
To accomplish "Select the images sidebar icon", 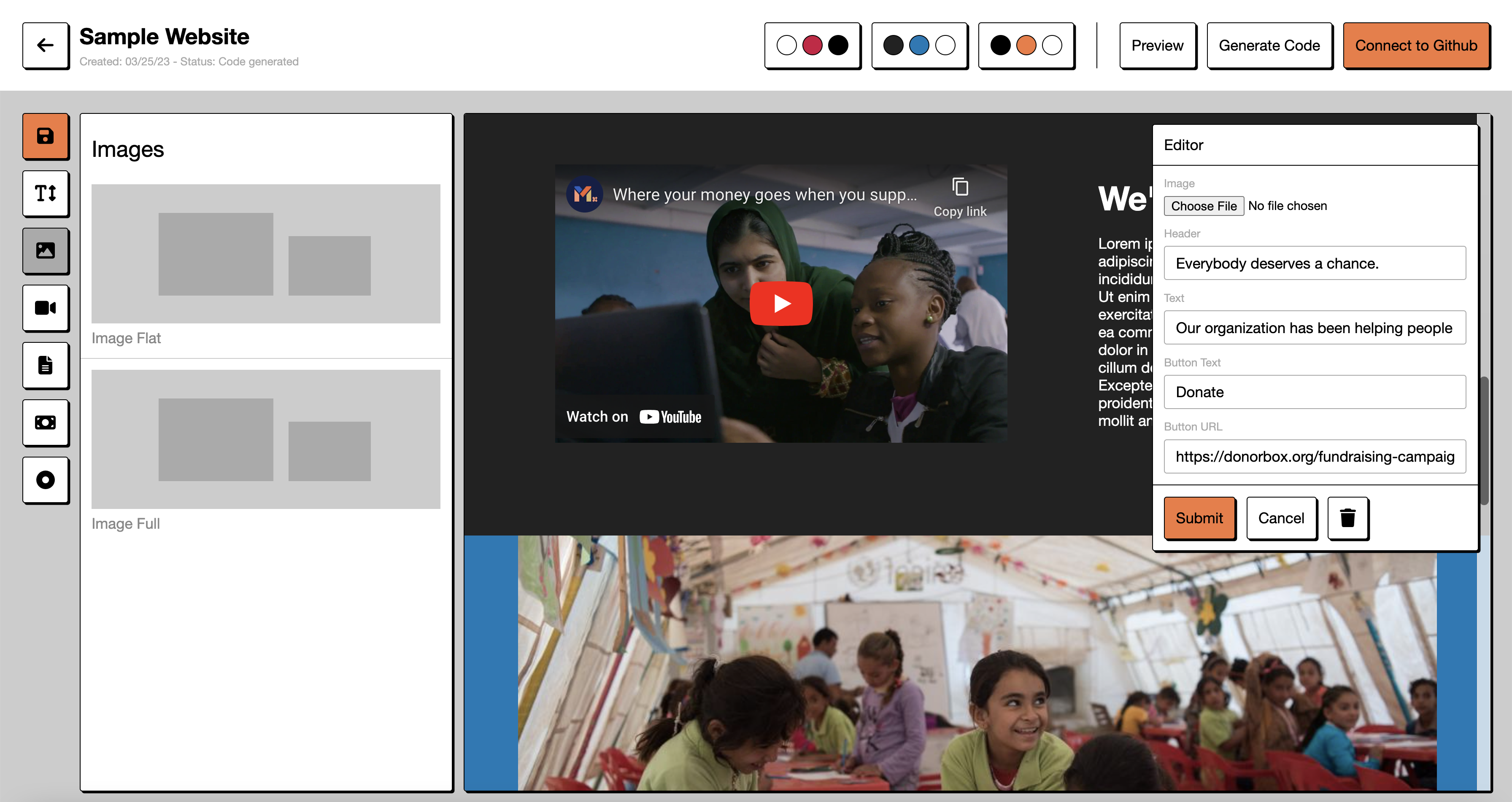I will [45, 250].
